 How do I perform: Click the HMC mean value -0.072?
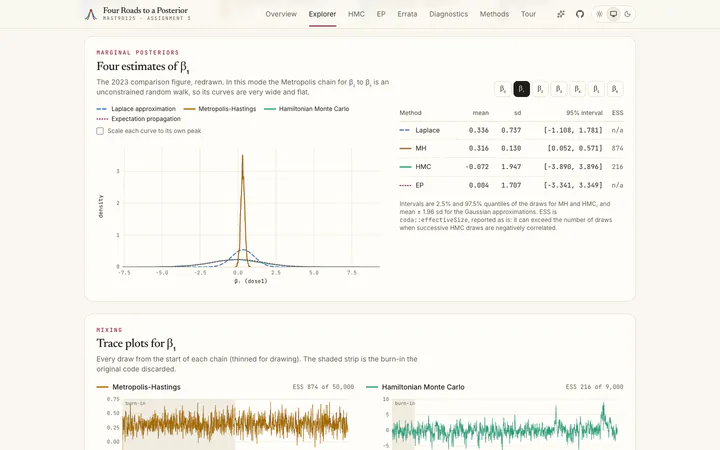click(x=477, y=167)
